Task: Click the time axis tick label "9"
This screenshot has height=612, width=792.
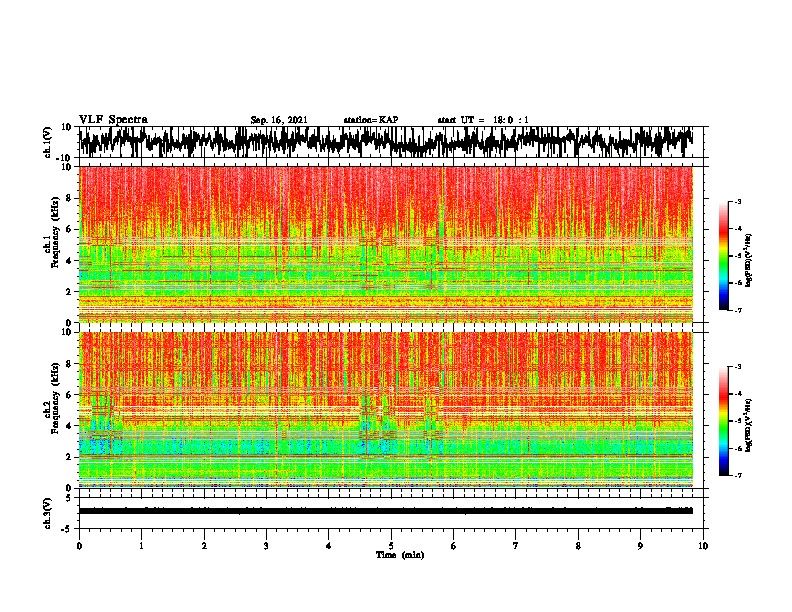Action: pyautogui.click(x=640, y=546)
